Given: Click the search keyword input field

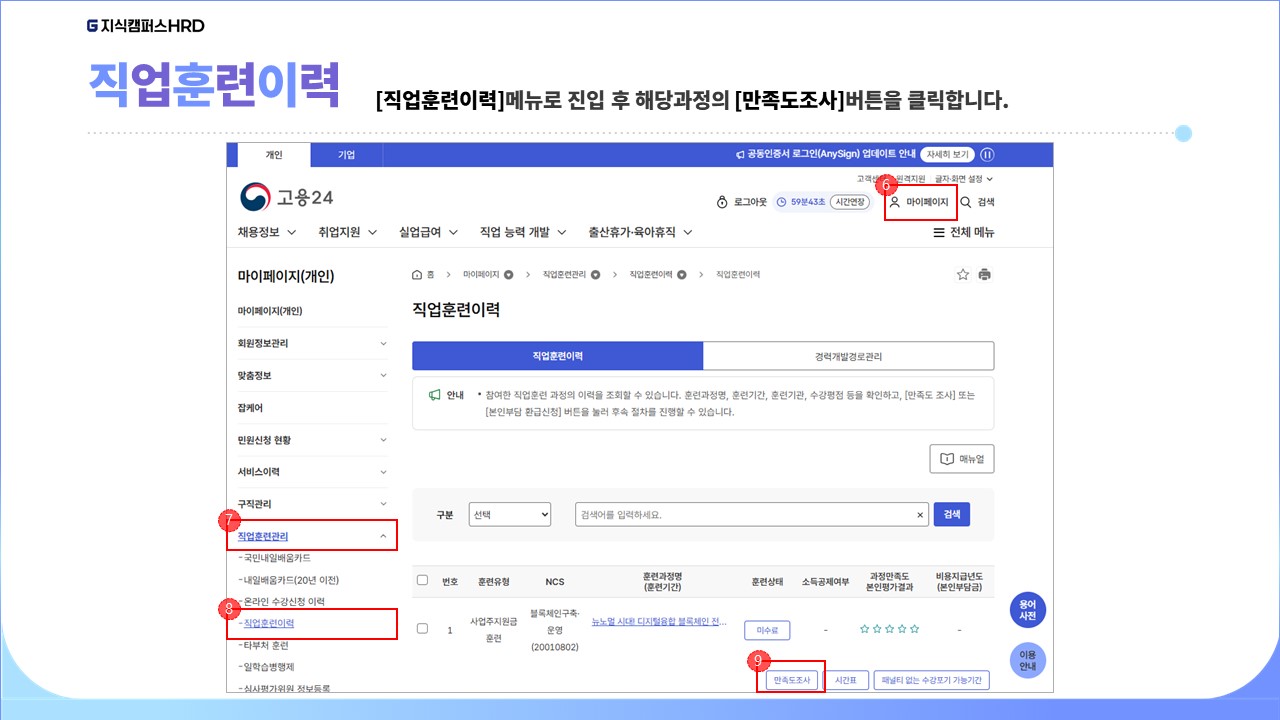Looking at the screenshot, I should pyautogui.click(x=745, y=514).
